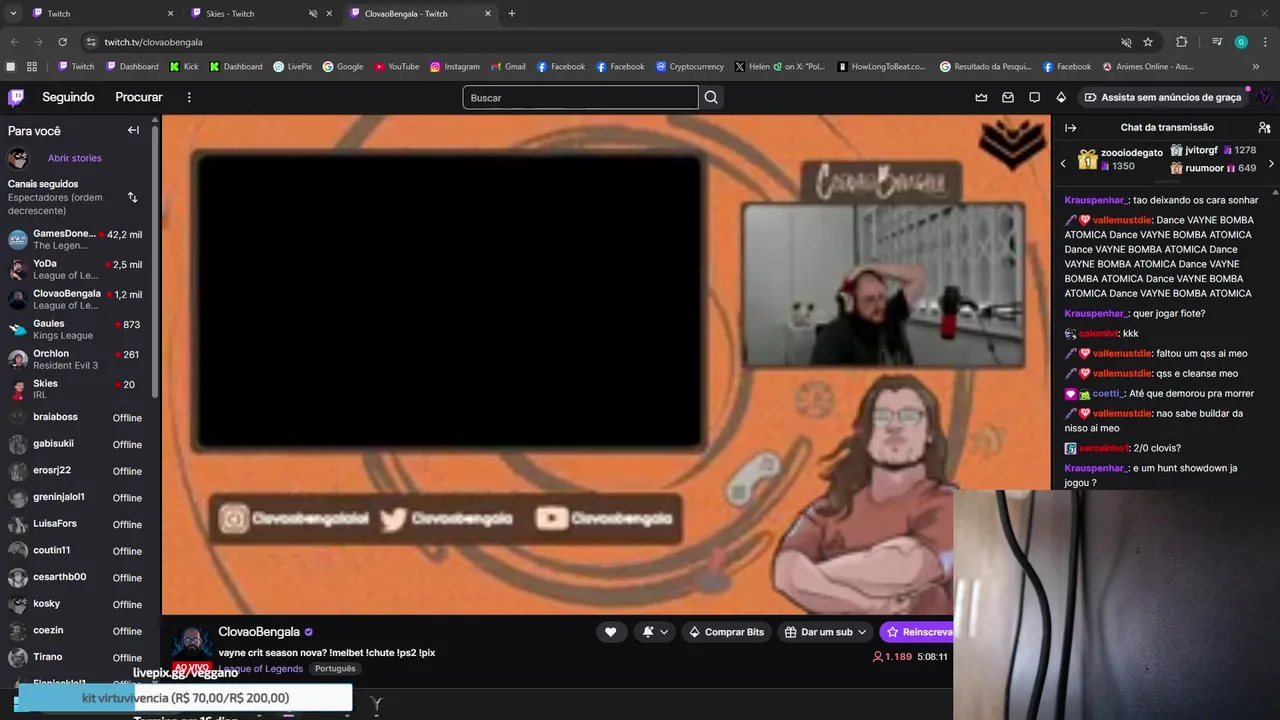Screen dimensions: 1280x720
Task: Open Chrome profile G avatar
Action: (1241, 42)
